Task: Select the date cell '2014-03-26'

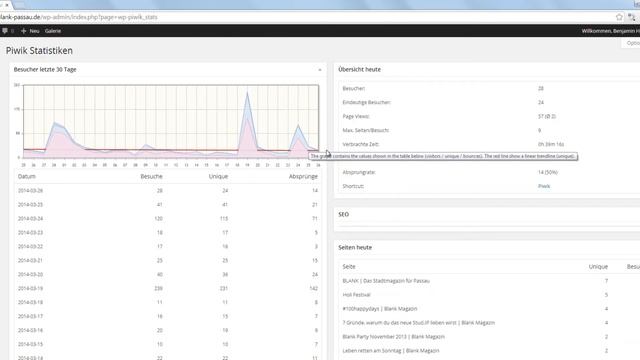Action: click(x=30, y=191)
